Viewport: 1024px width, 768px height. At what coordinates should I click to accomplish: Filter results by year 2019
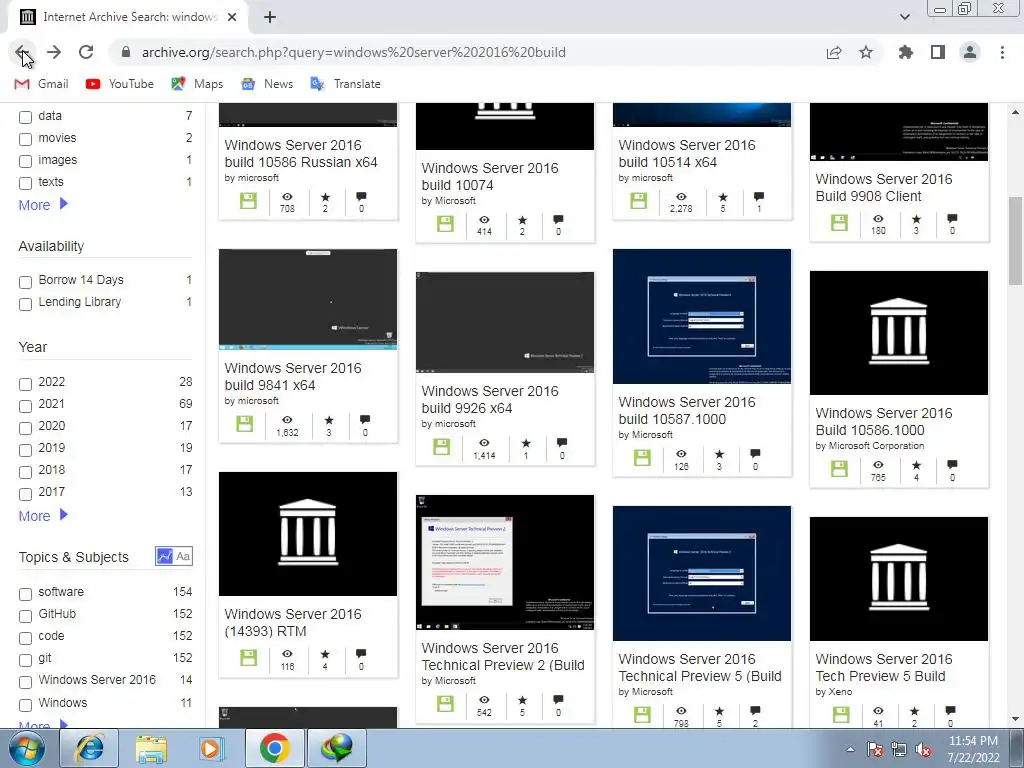(x=25, y=450)
